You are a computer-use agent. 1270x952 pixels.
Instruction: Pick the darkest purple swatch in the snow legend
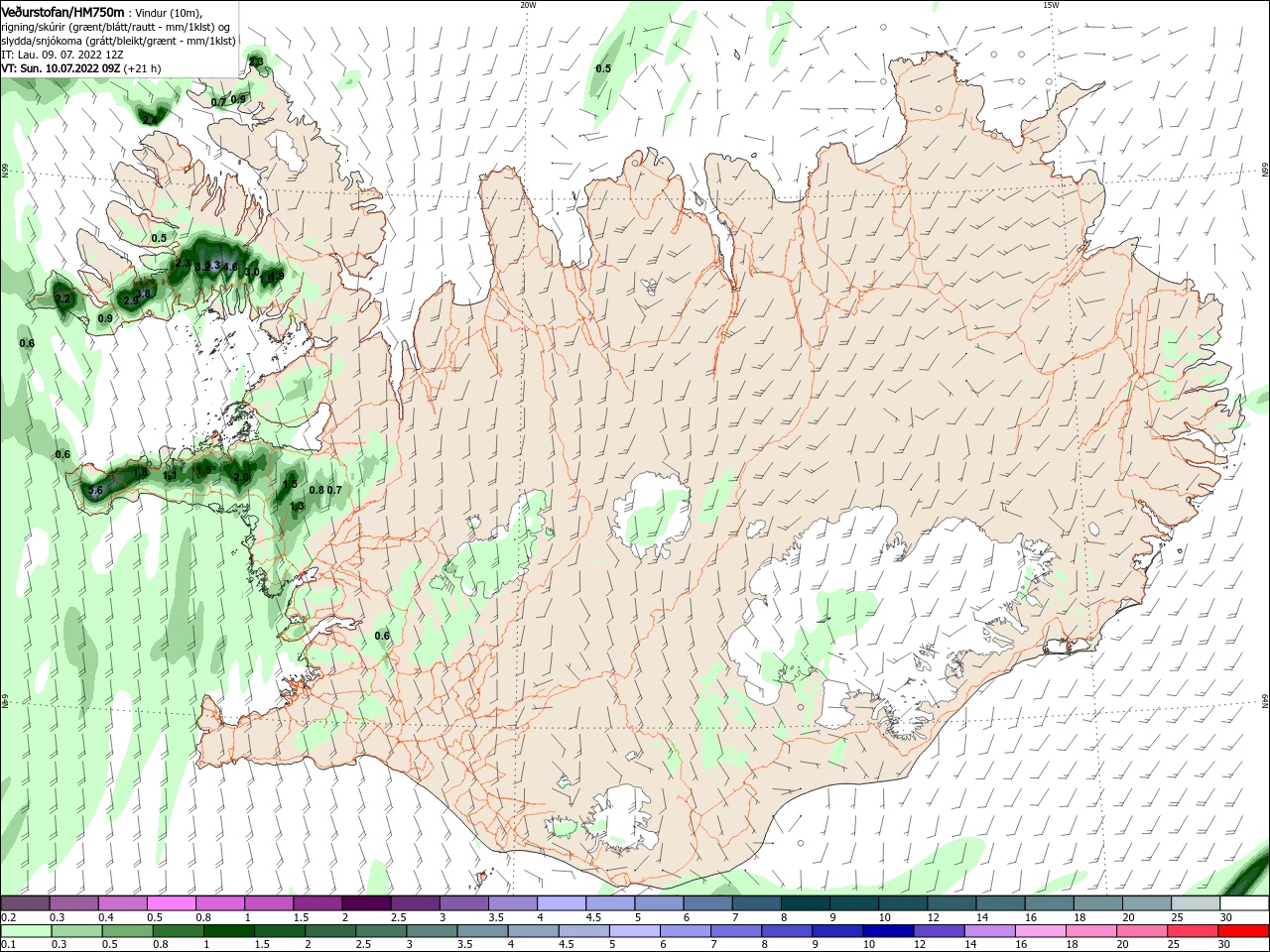click(x=366, y=903)
